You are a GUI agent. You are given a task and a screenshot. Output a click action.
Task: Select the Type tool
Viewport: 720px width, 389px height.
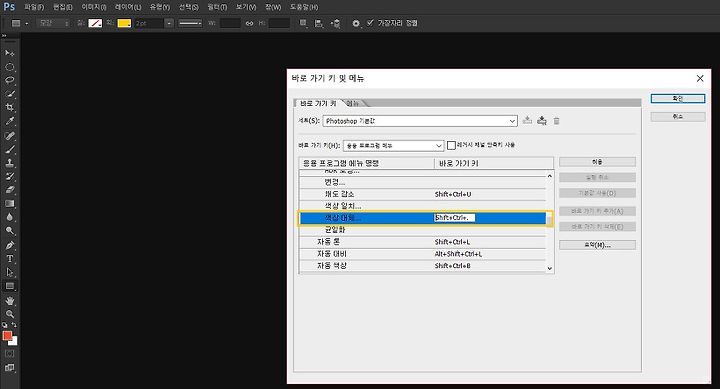click(x=10, y=259)
